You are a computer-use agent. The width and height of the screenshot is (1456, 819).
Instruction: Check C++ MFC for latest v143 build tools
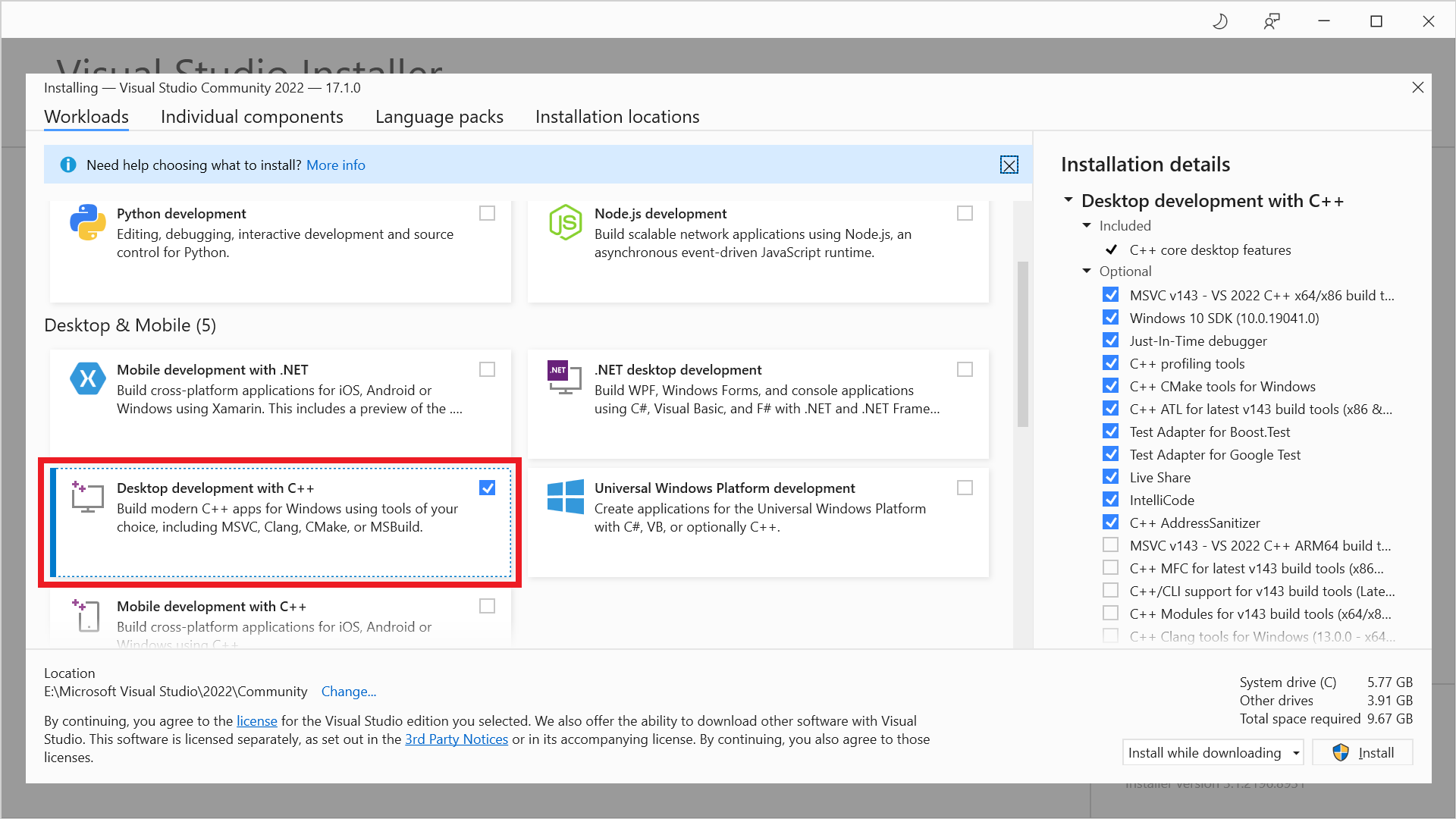1110,568
